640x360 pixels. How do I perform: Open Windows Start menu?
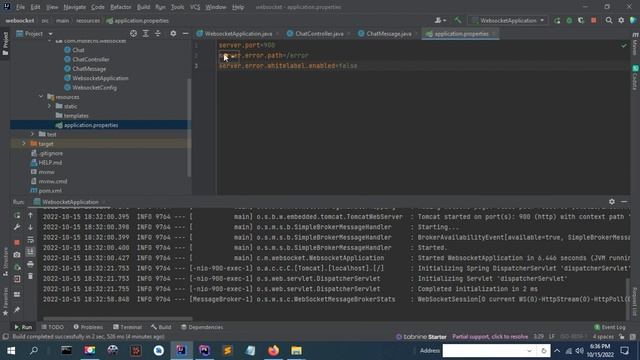(x=11, y=351)
